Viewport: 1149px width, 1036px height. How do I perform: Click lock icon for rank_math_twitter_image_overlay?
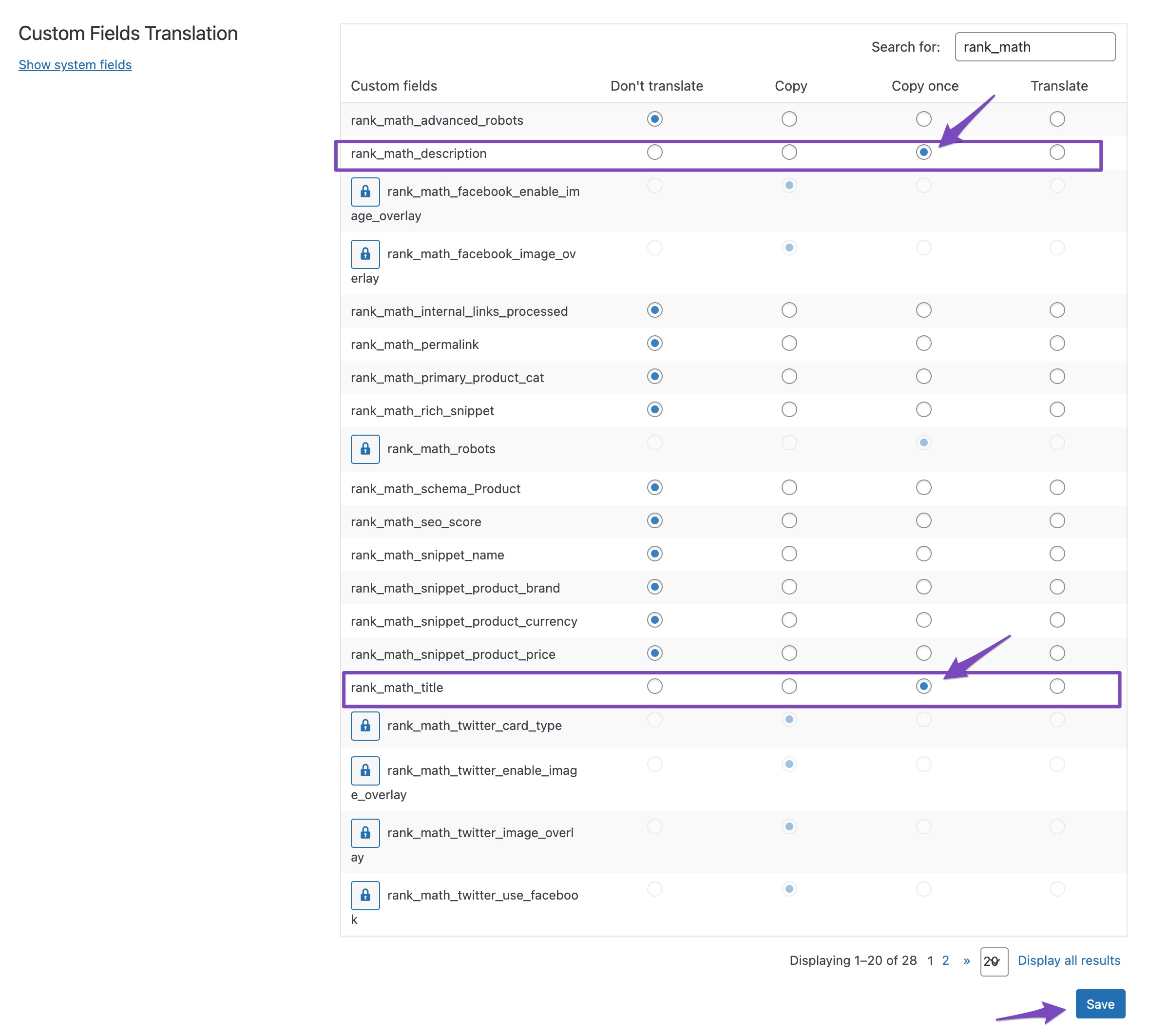[365, 833]
